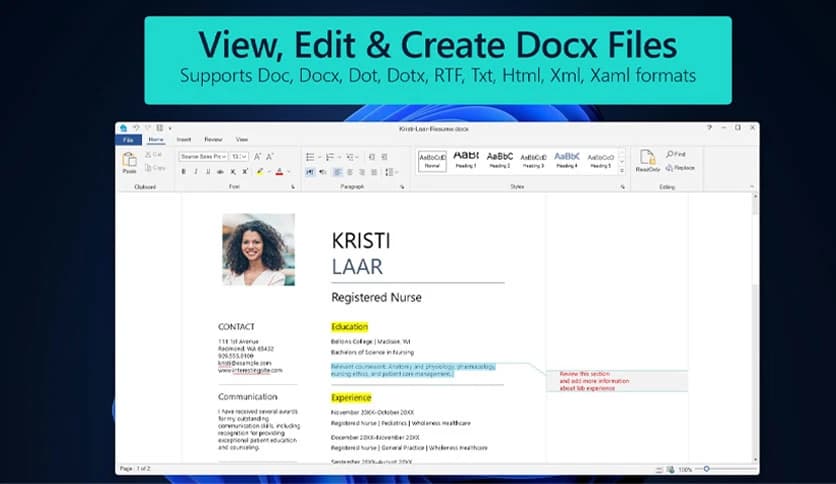
Task: Open the File tab
Action: [x=128, y=140]
